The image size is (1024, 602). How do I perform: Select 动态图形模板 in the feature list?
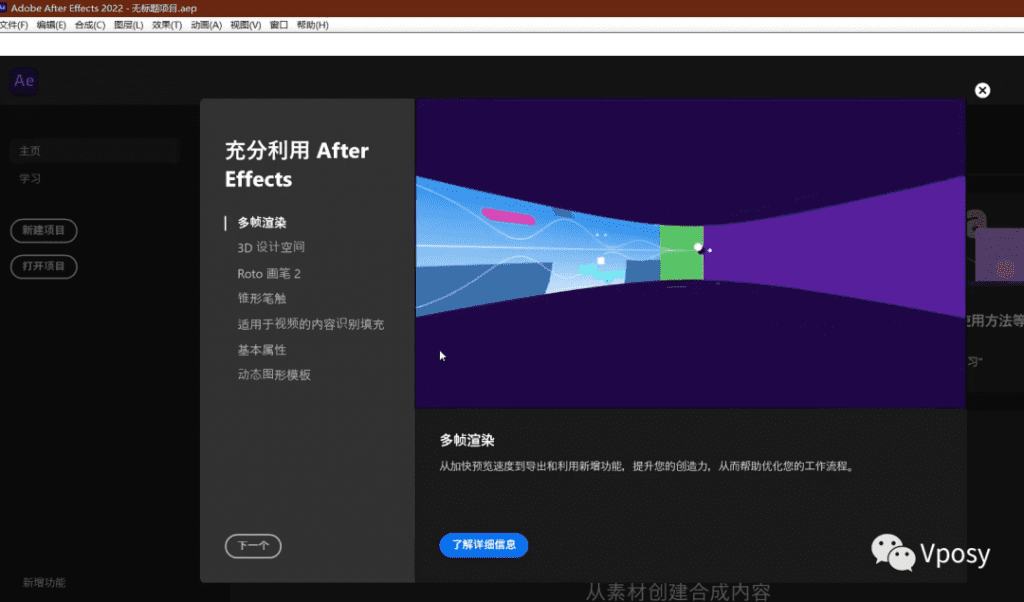point(274,375)
